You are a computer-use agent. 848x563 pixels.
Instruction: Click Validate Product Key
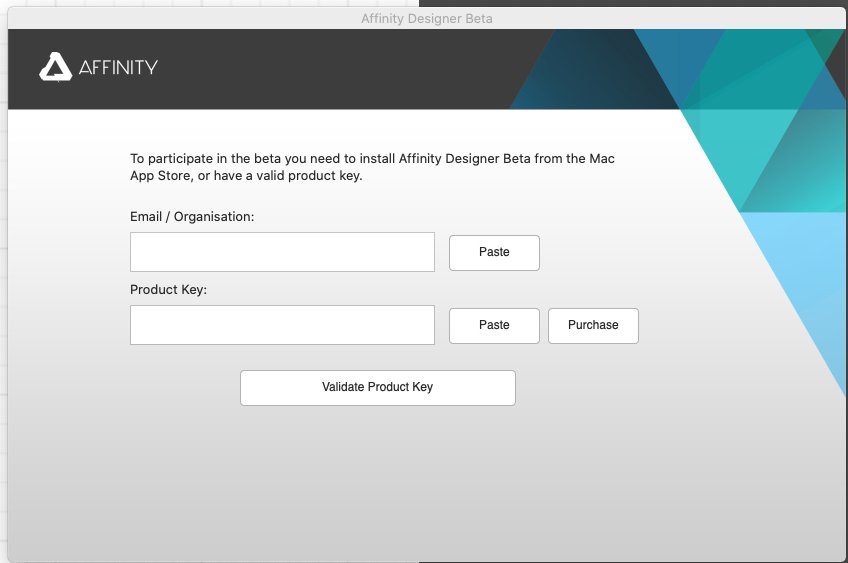(377, 388)
